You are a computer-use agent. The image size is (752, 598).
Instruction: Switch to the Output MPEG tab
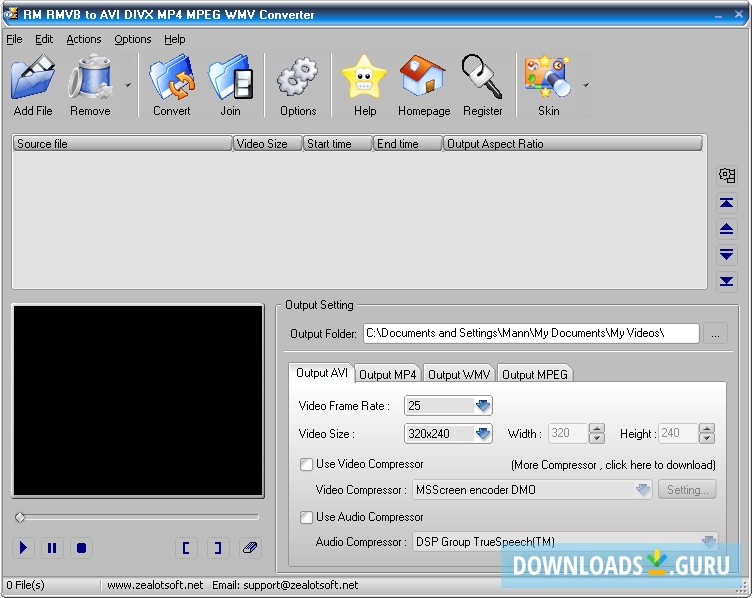(535, 375)
